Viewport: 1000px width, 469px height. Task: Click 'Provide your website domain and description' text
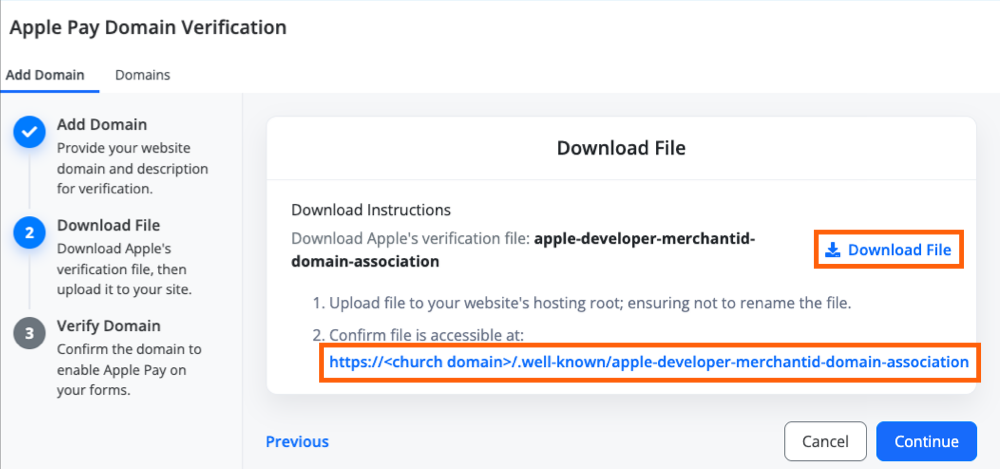click(x=133, y=168)
